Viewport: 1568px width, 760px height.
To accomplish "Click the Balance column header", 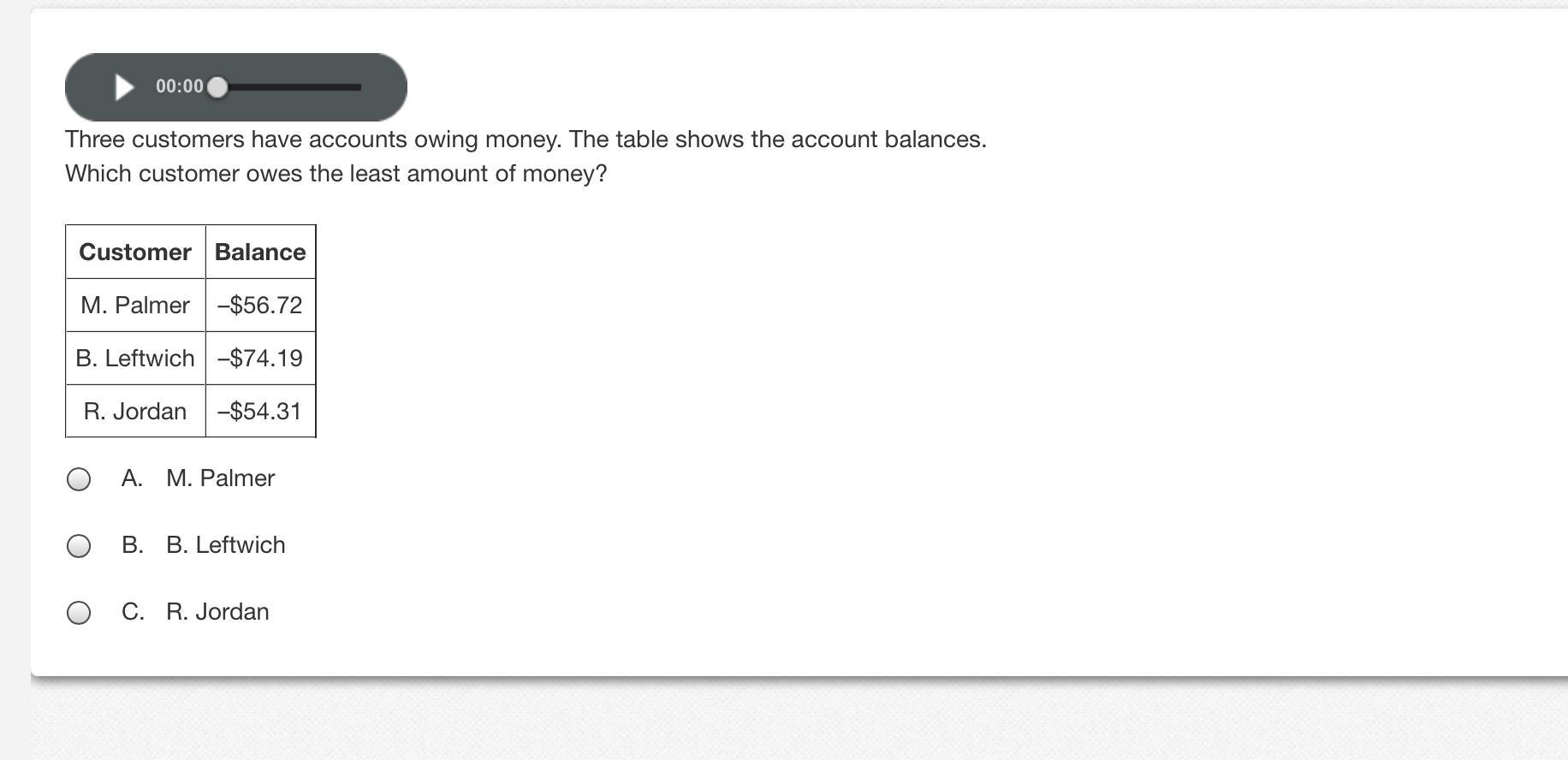I will point(260,252).
